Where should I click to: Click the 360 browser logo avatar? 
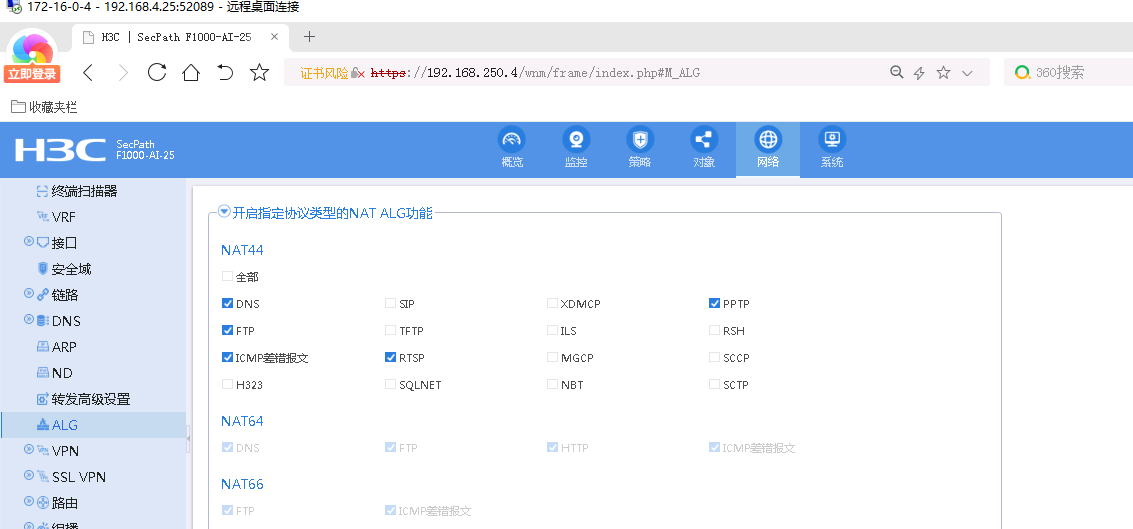[x=32, y=49]
